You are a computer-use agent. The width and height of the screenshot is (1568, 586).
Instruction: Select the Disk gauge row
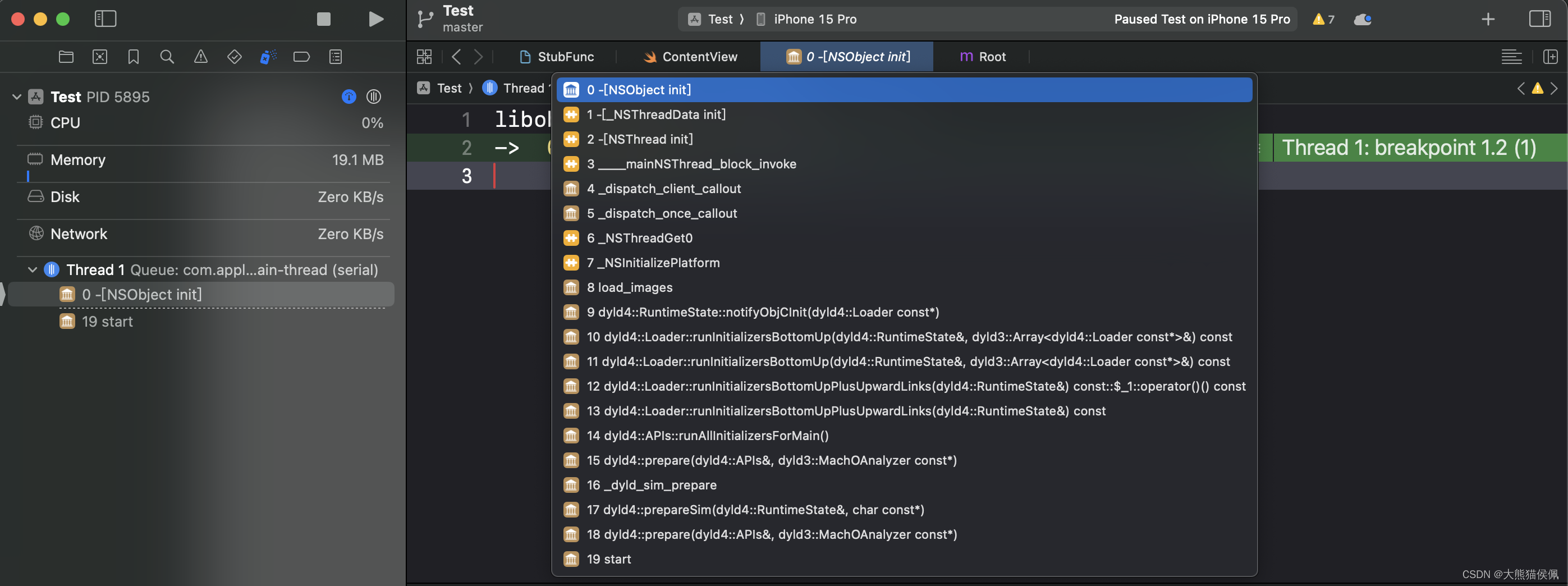coord(206,197)
